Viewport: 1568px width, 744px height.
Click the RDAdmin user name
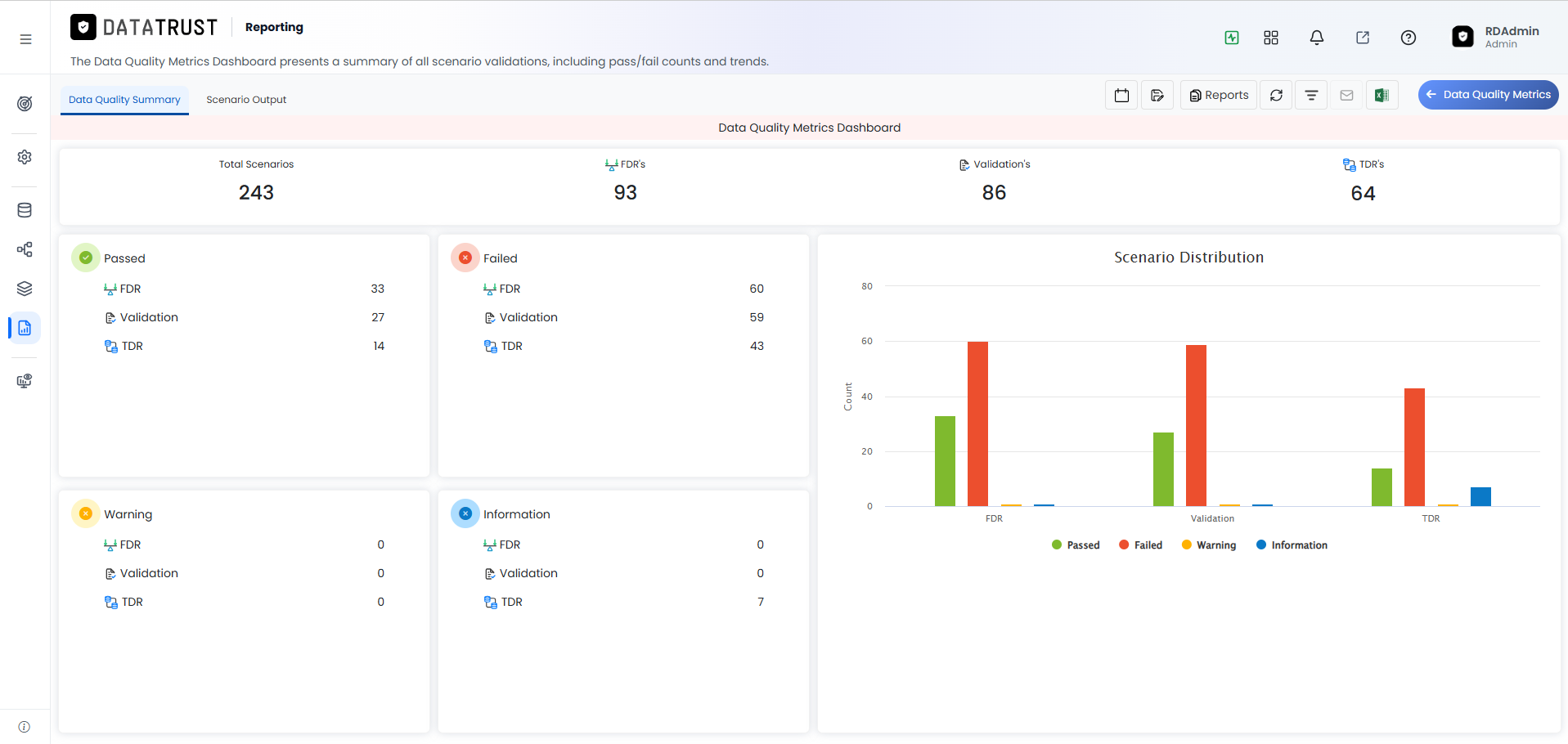tap(1512, 31)
